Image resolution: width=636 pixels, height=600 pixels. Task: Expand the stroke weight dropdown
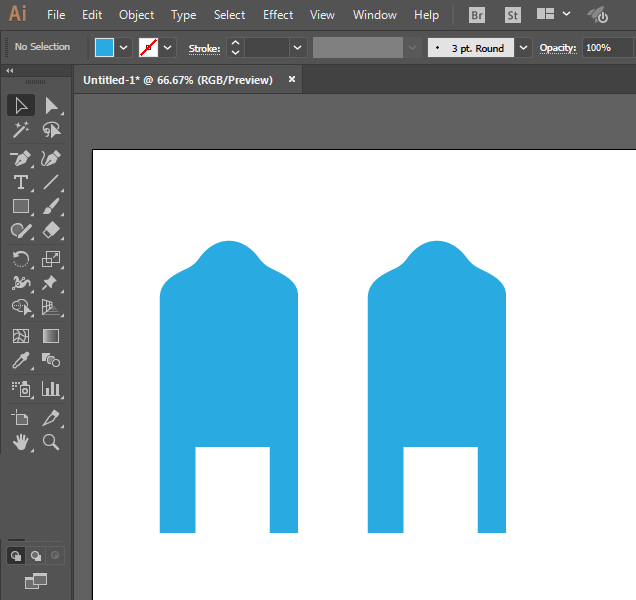[x=297, y=47]
